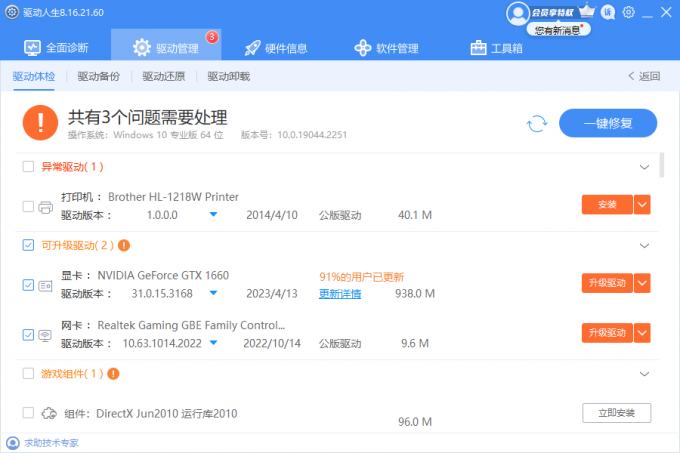Viewport: 680px width, 453px height.
Task: Open printer driver version 1.0.0.0 dropdown
Action: point(213,214)
